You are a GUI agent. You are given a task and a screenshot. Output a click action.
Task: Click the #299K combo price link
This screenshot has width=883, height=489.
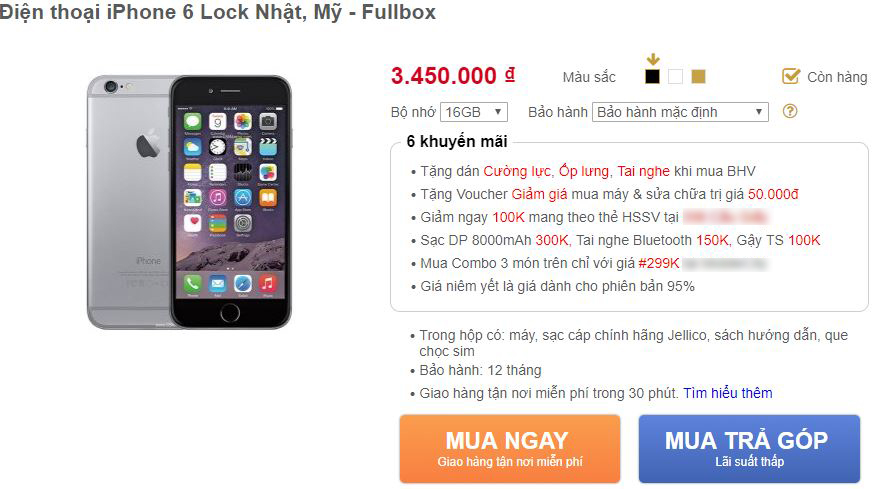click(659, 263)
